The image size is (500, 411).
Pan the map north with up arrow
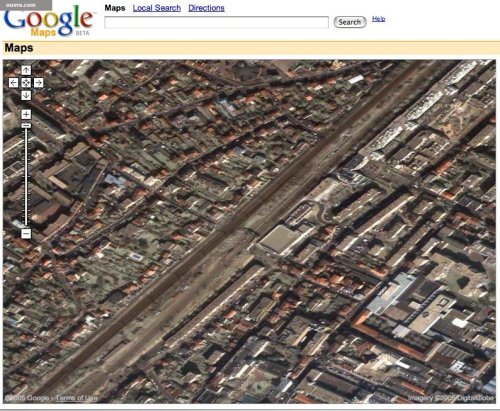pyautogui.click(x=26, y=70)
